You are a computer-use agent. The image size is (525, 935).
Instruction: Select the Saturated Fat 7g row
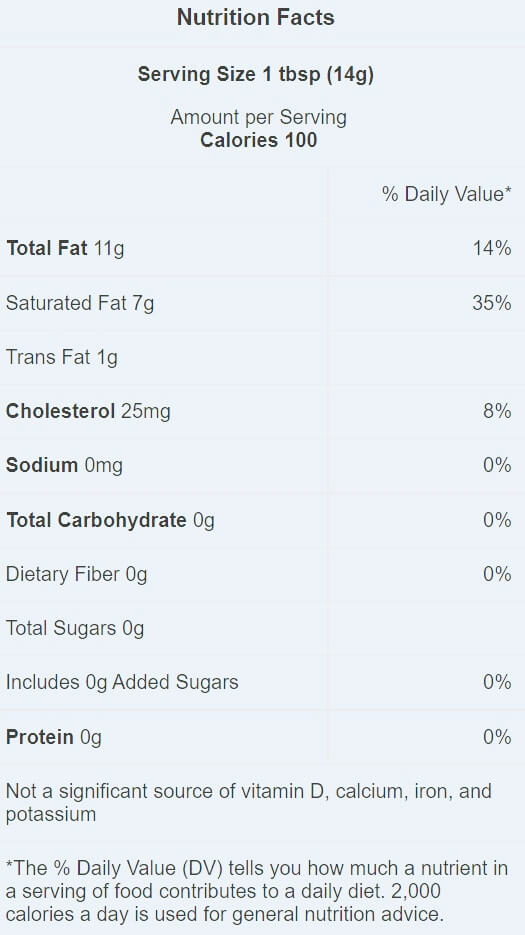tap(262, 303)
